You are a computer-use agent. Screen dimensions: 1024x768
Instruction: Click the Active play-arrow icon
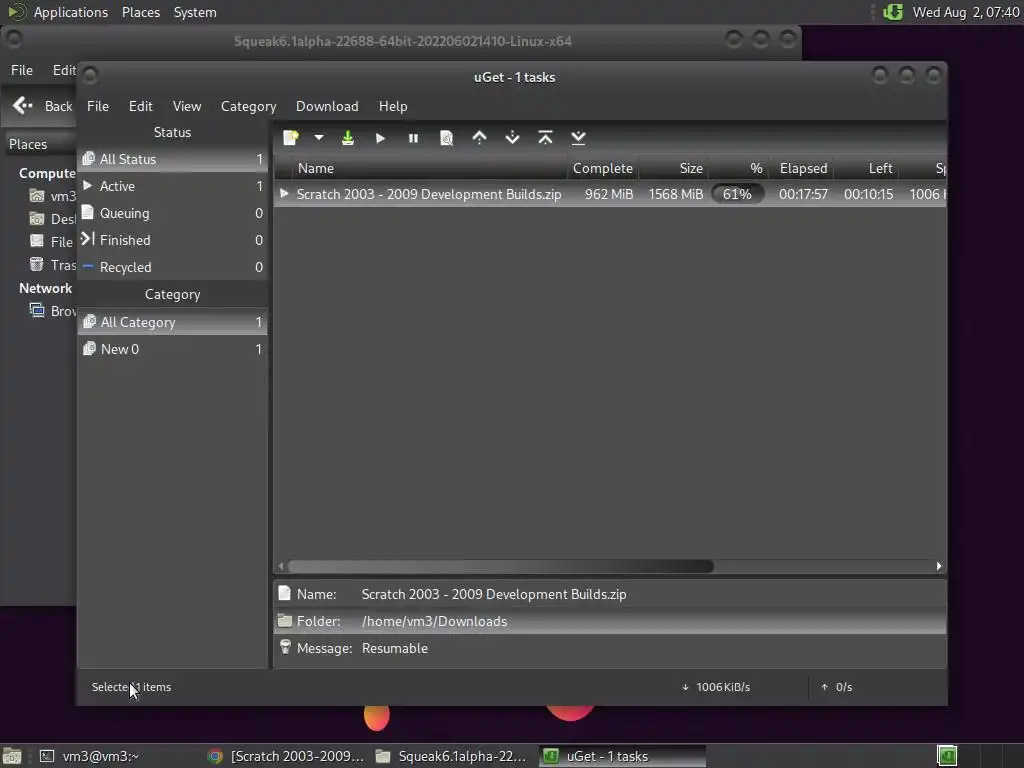(88, 185)
